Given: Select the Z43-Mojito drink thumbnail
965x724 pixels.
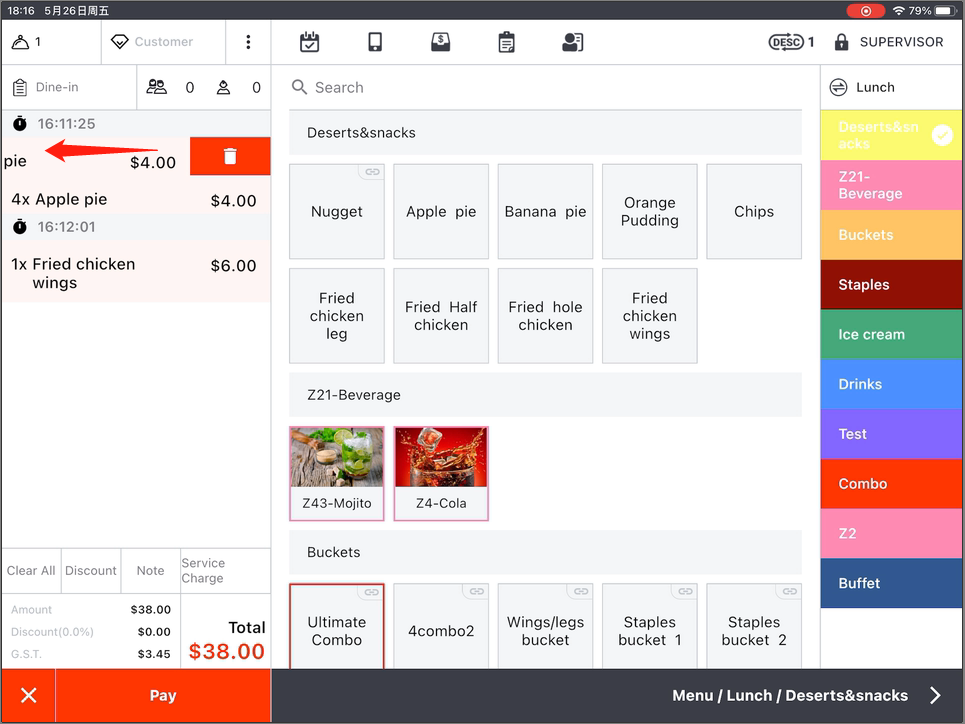Looking at the screenshot, I should (337, 473).
